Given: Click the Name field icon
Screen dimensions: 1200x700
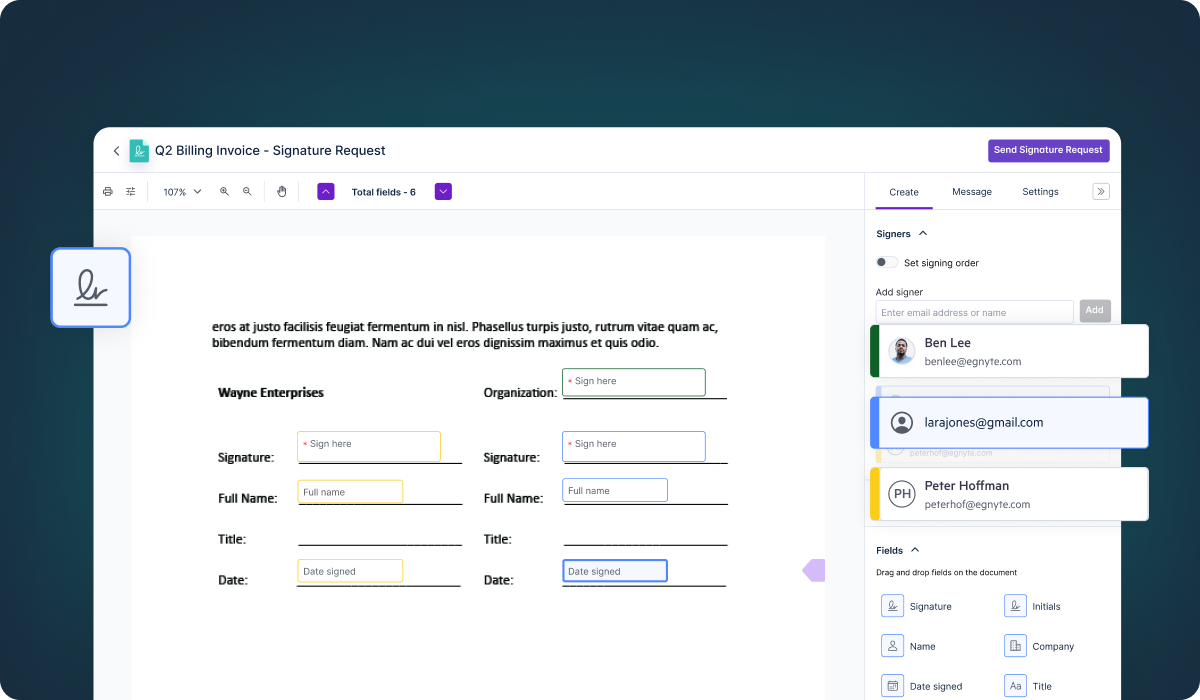Looking at the screenshot, I should click(892, 645).
